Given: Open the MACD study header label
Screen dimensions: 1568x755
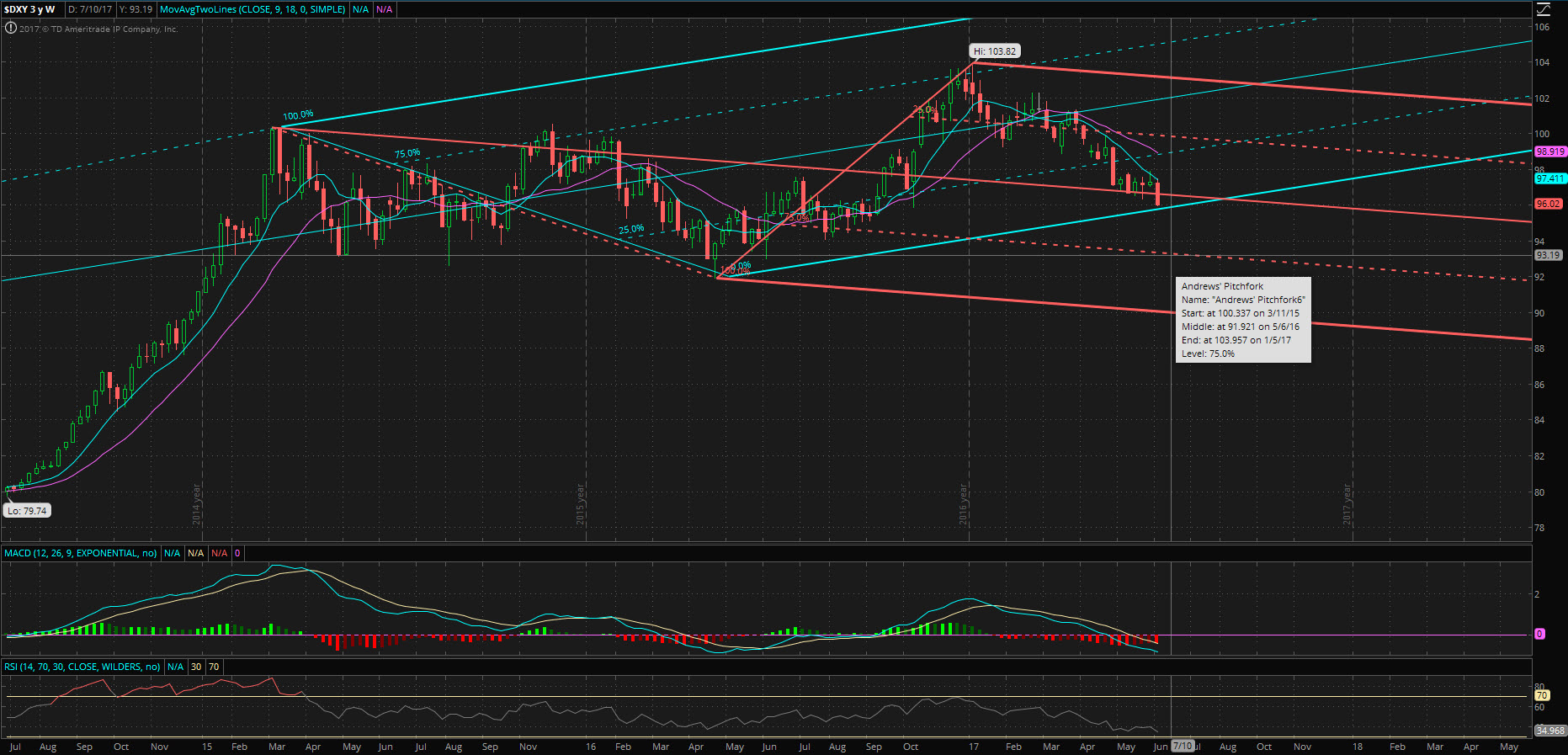Looking at the screenshot, I should click(x=81, y=553).
